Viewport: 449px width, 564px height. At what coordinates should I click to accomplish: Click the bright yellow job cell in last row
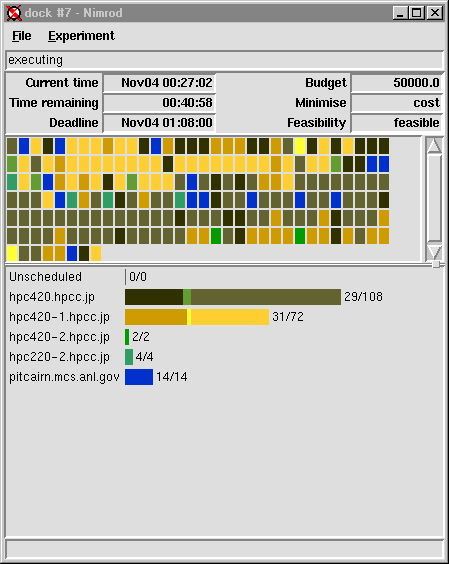[12, 254]
